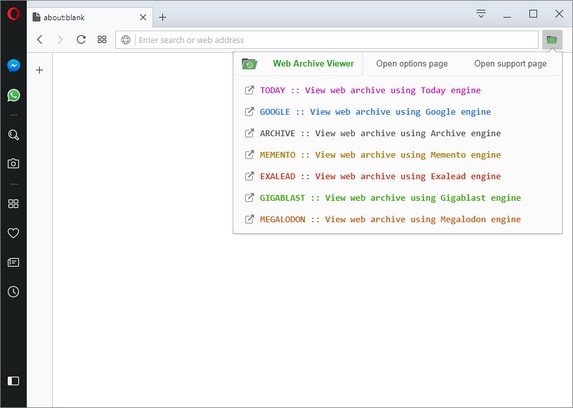
Task: View web archive using Google engine
Action: [x=375, y=112]
